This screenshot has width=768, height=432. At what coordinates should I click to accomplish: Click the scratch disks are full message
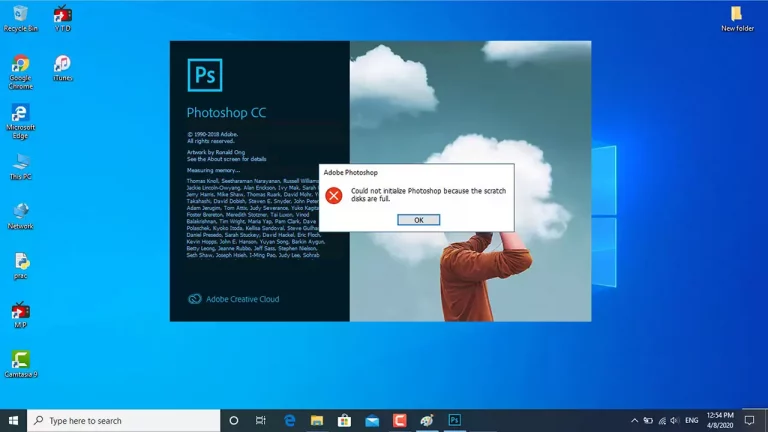[428, 194]
